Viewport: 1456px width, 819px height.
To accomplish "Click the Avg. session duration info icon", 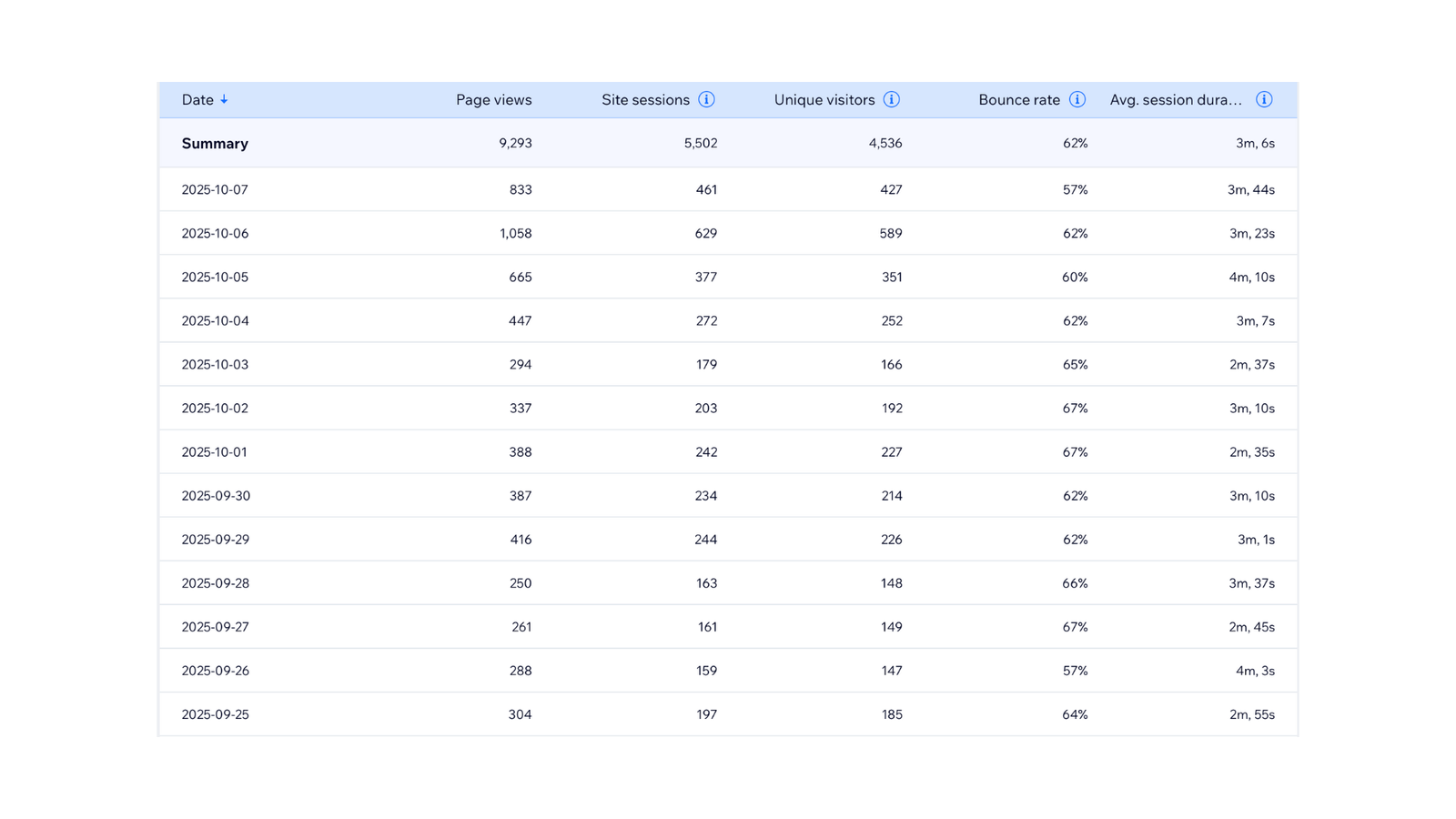I will (x=1264, y=100).
